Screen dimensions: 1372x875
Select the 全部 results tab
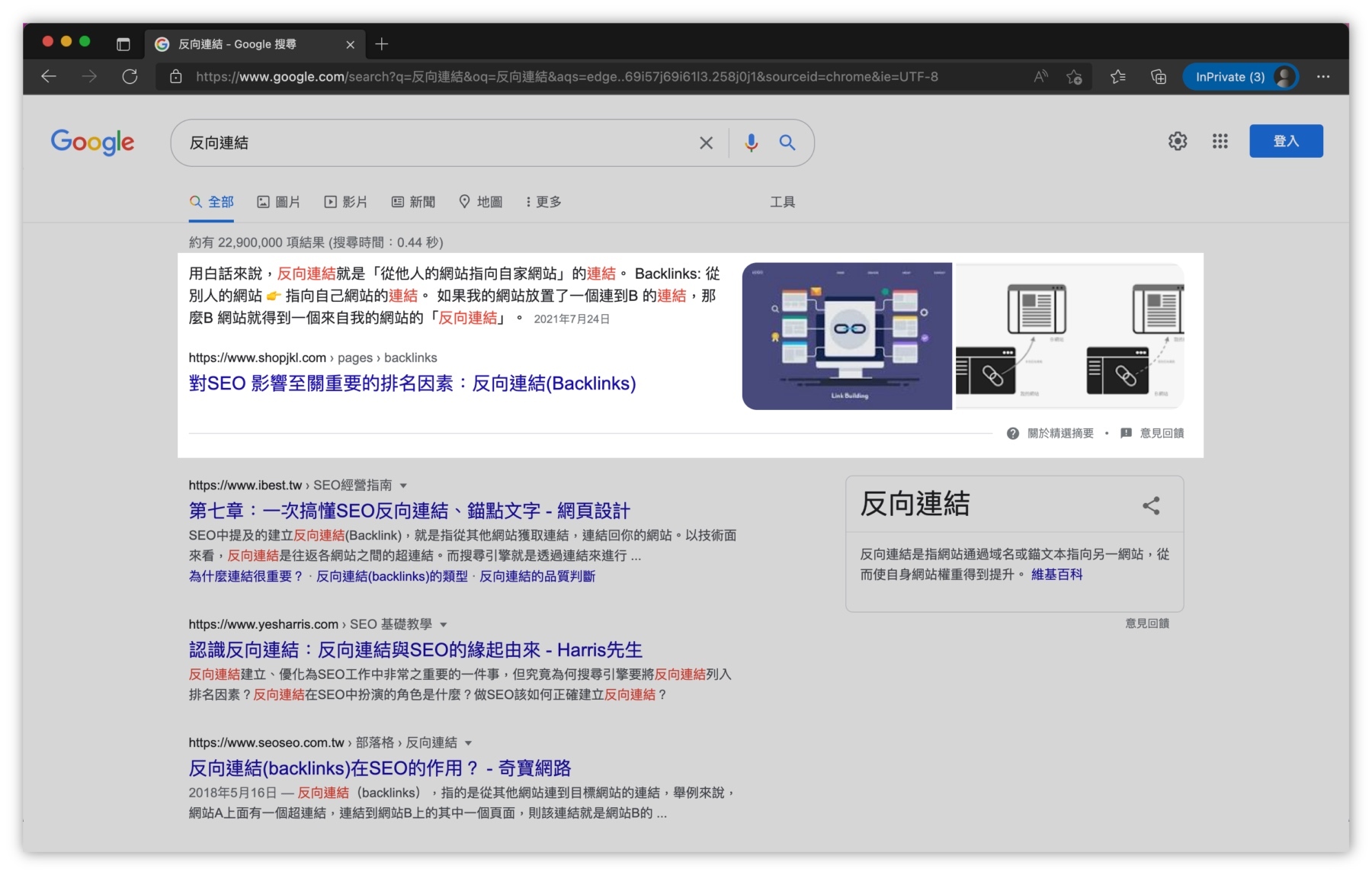tap(211, 202)
